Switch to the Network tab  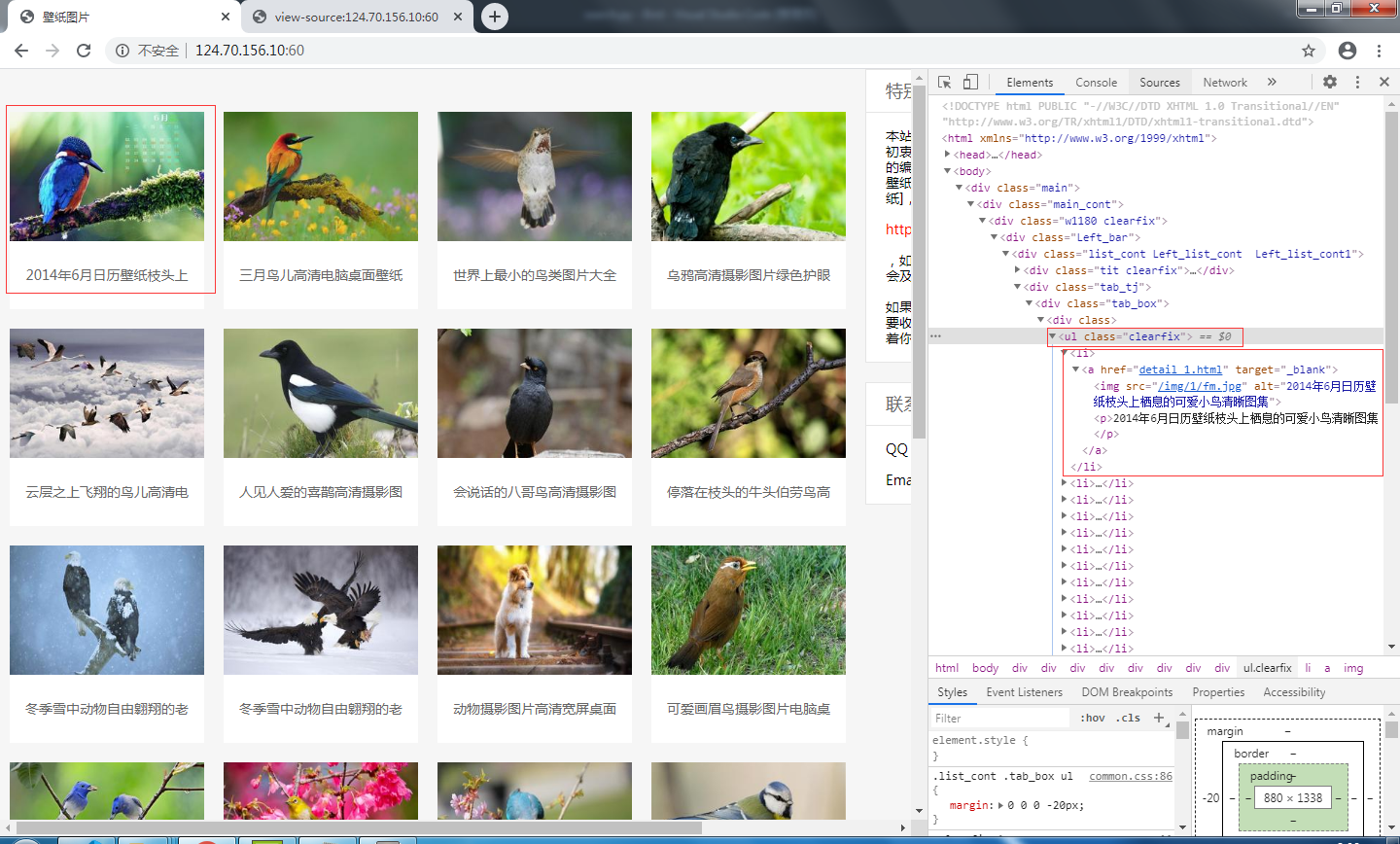tap(1225, 83)
